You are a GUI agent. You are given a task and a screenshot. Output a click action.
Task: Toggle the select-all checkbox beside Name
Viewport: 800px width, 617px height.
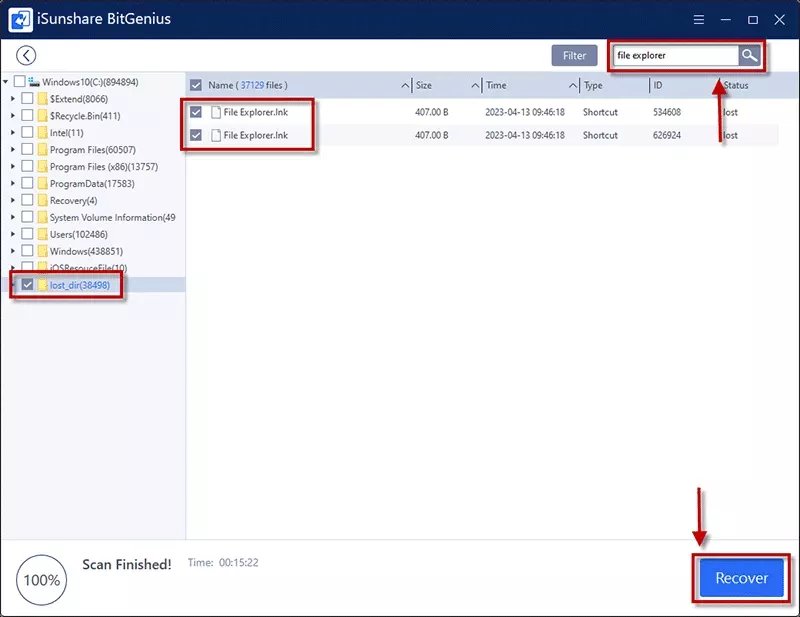(x=196, y=86)
